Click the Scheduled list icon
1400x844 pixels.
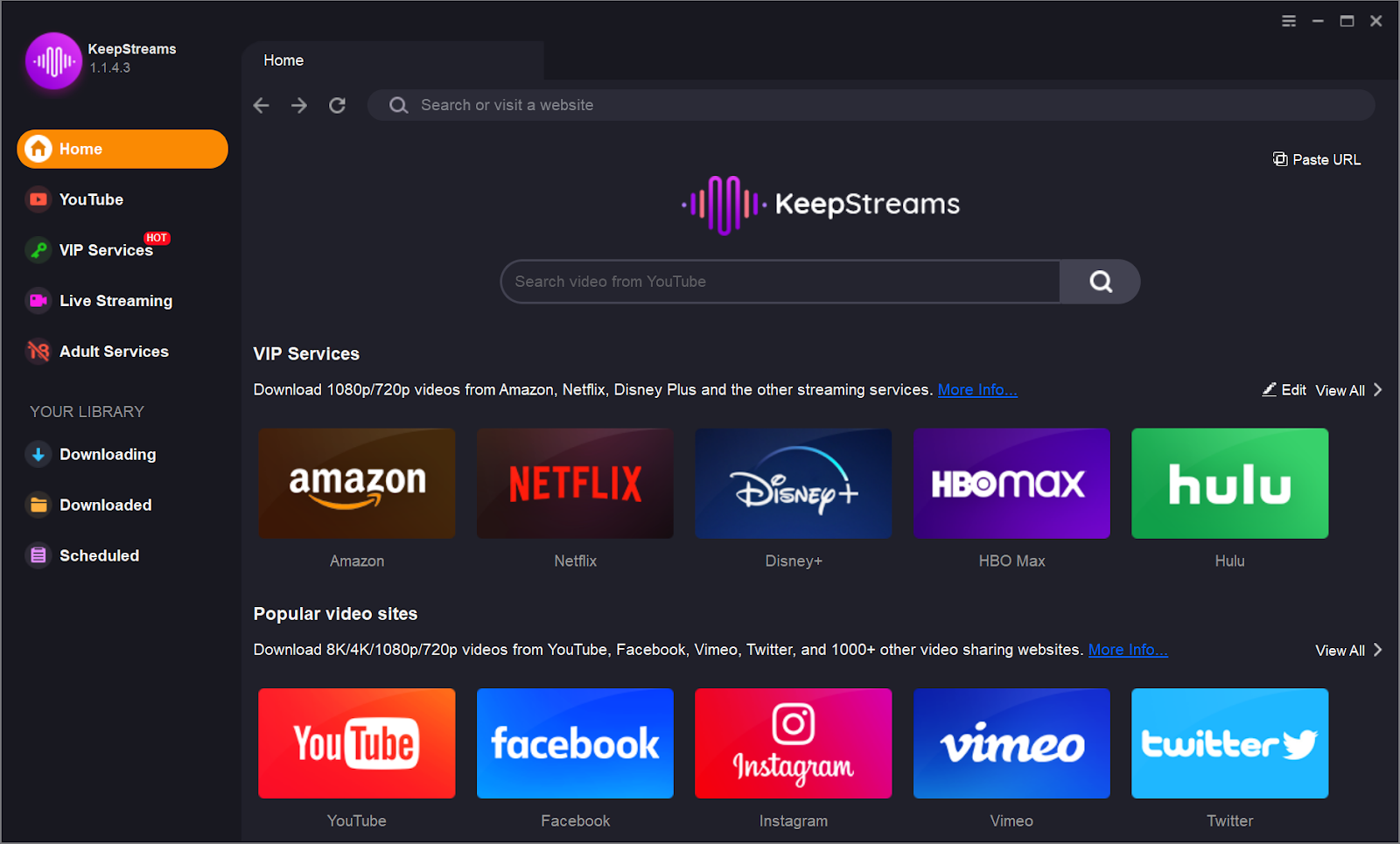click(x=38, y=556)
